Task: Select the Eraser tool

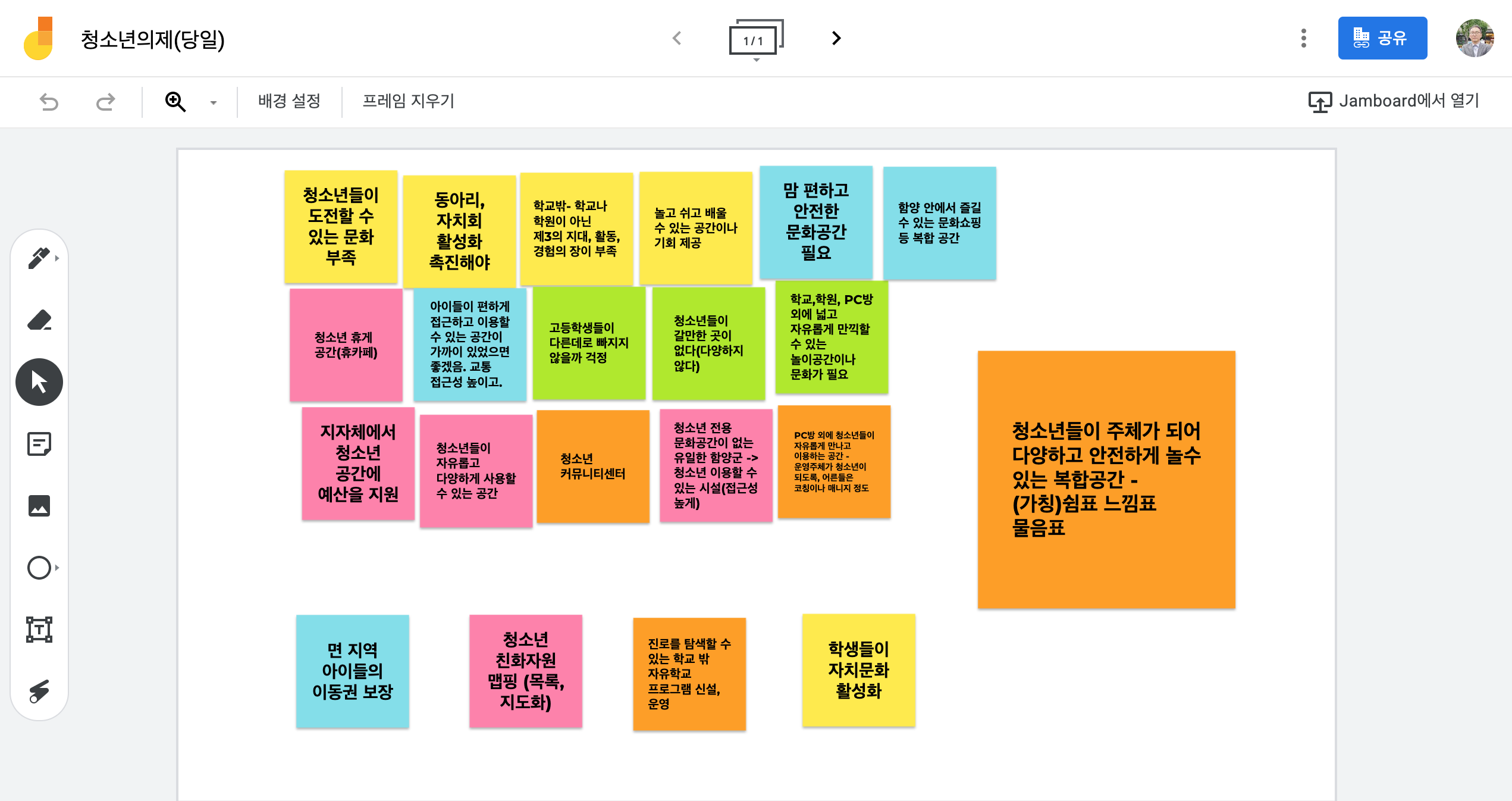Action: click(39, 320)
